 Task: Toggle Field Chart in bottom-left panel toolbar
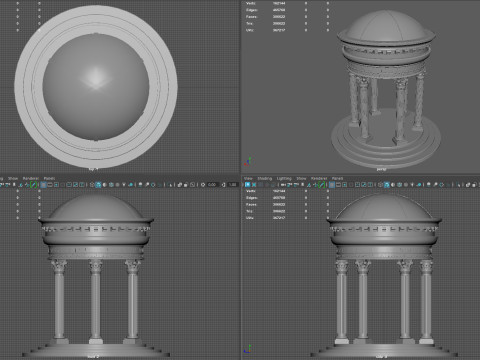click(x=69, y=185)
